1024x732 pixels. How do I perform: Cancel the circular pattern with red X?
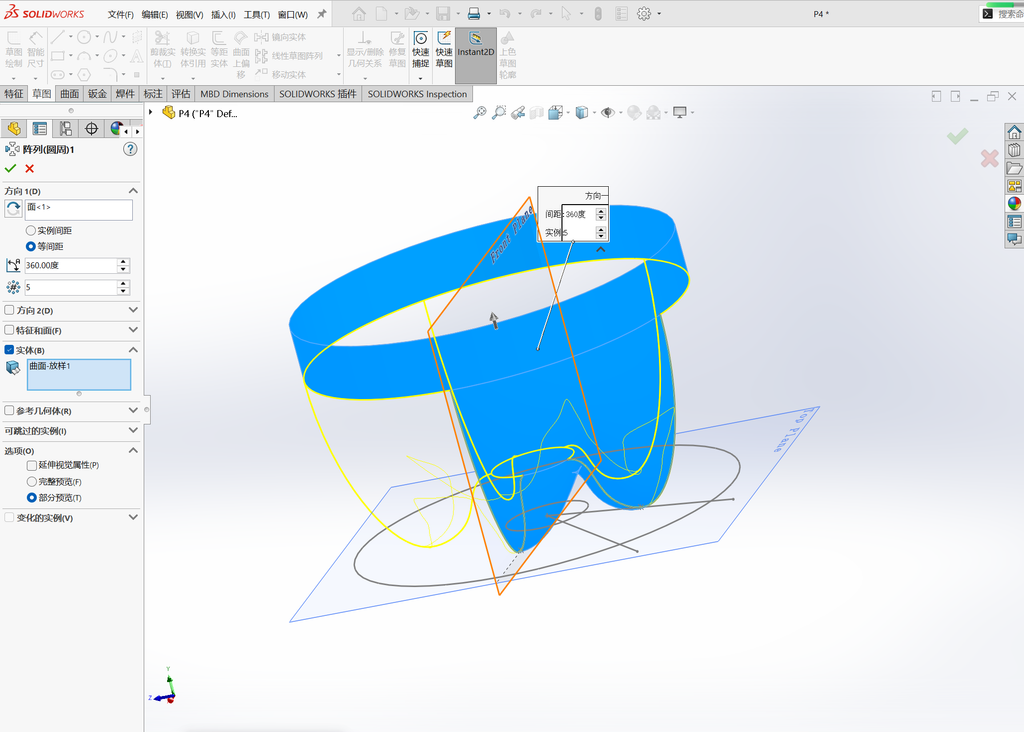click(29, 168)
